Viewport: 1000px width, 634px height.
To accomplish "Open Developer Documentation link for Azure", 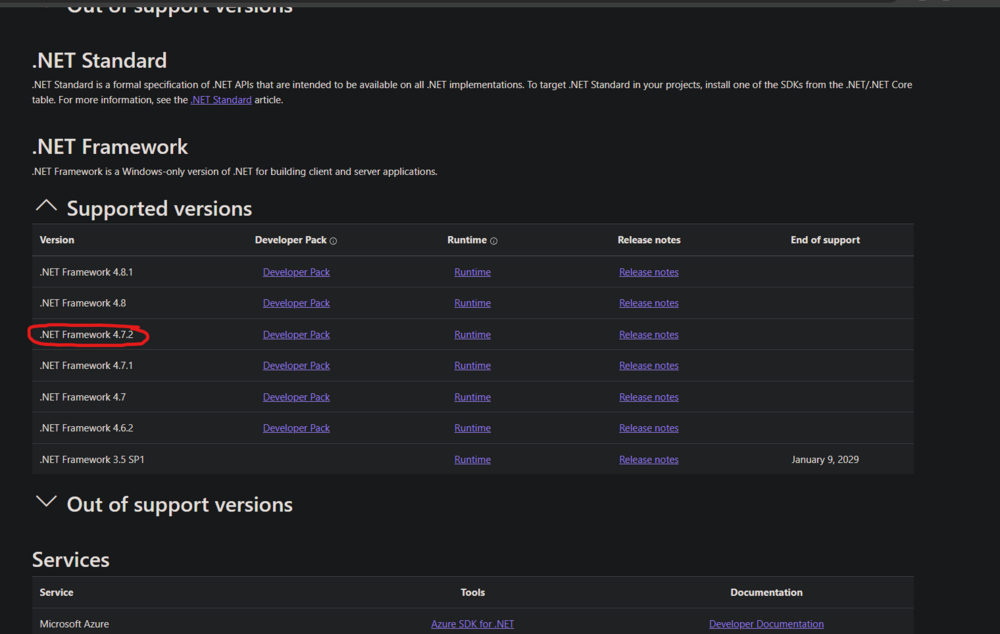I will click(766, 624).
